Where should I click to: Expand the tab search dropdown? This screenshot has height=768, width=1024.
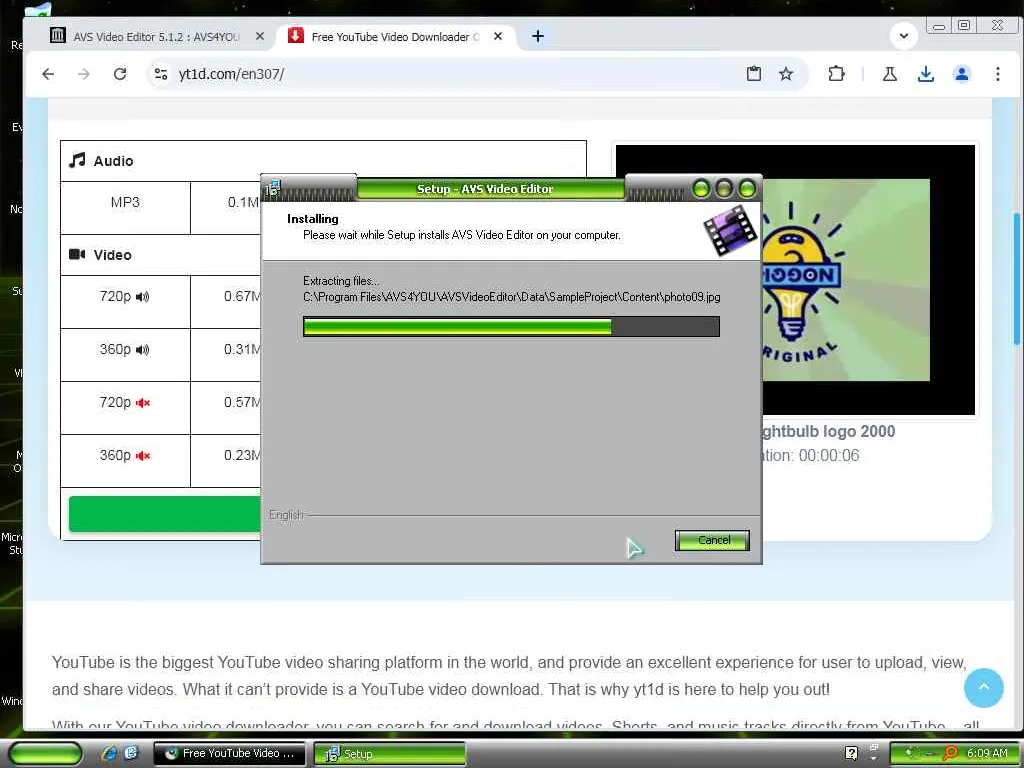pos(904,36)
